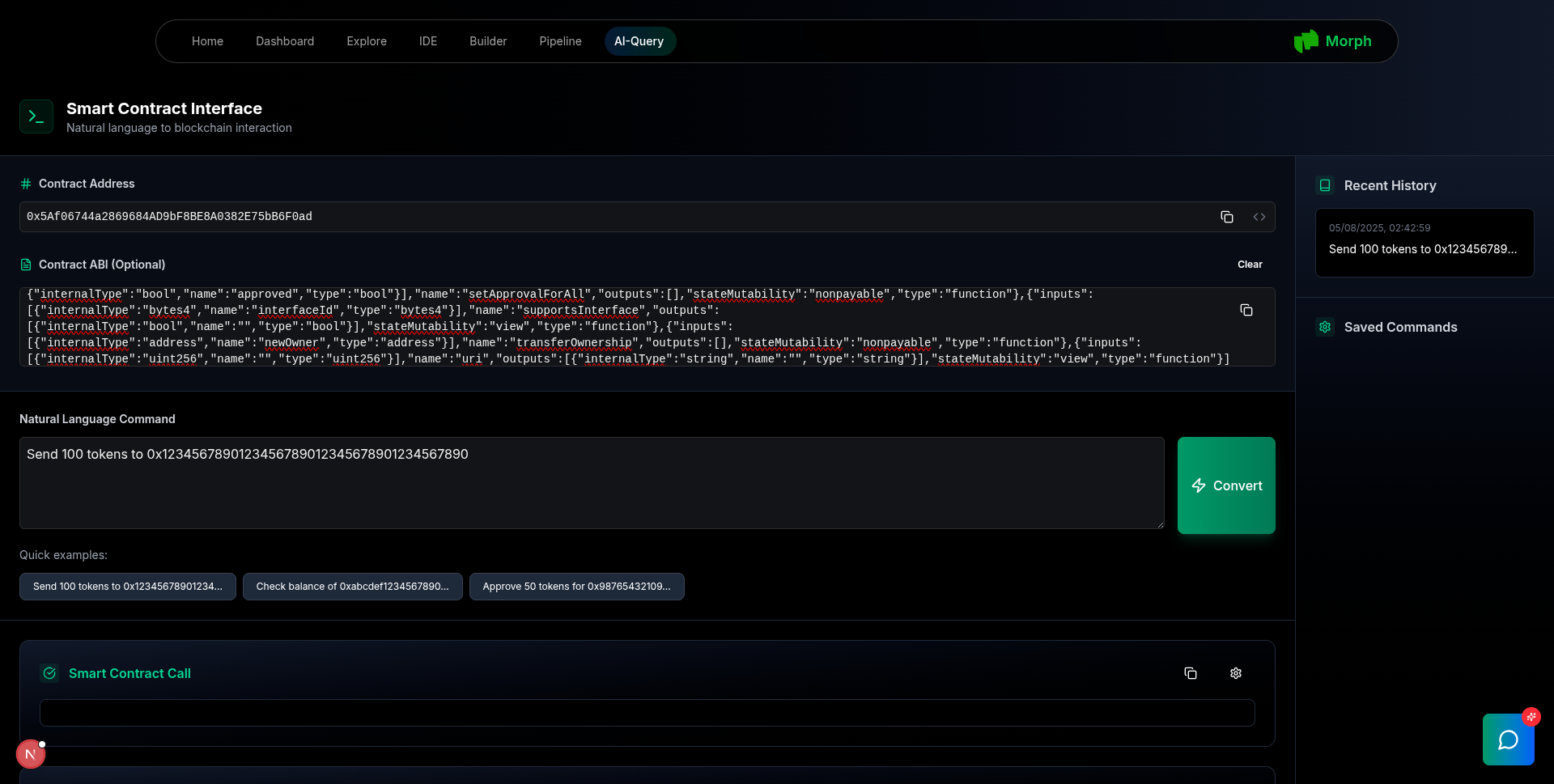This screenshot has width=1554, height=784.
Task: Copy the Smart Contract Call output
Action: [1191, 672]
